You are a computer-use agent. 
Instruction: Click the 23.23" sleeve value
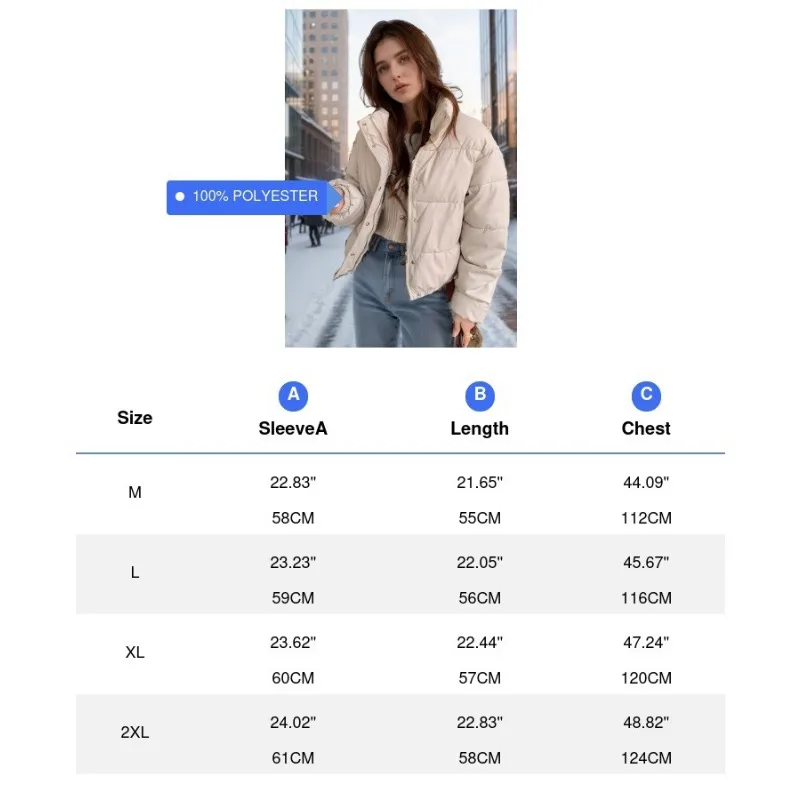pyautogui.click(x=293, y=562)
